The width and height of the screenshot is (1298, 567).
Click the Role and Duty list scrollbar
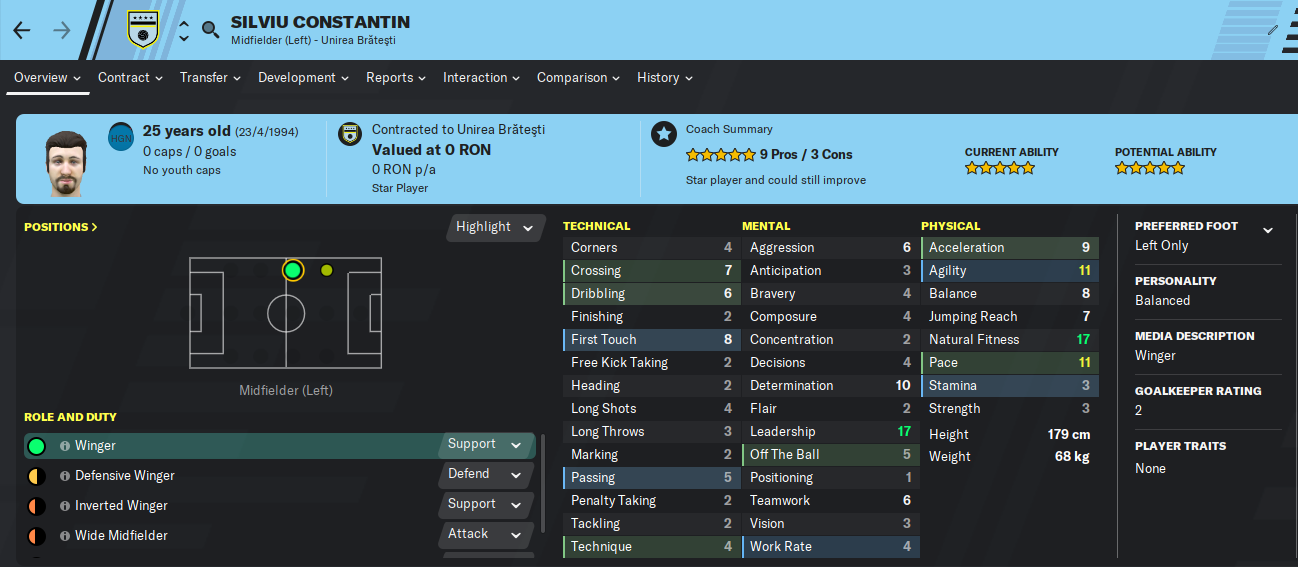pos(543,484)
